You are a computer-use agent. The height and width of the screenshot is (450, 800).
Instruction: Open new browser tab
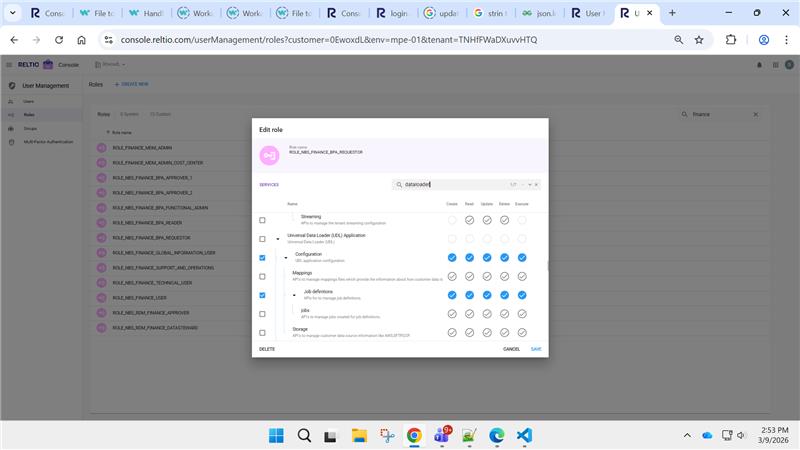point(672,13)
